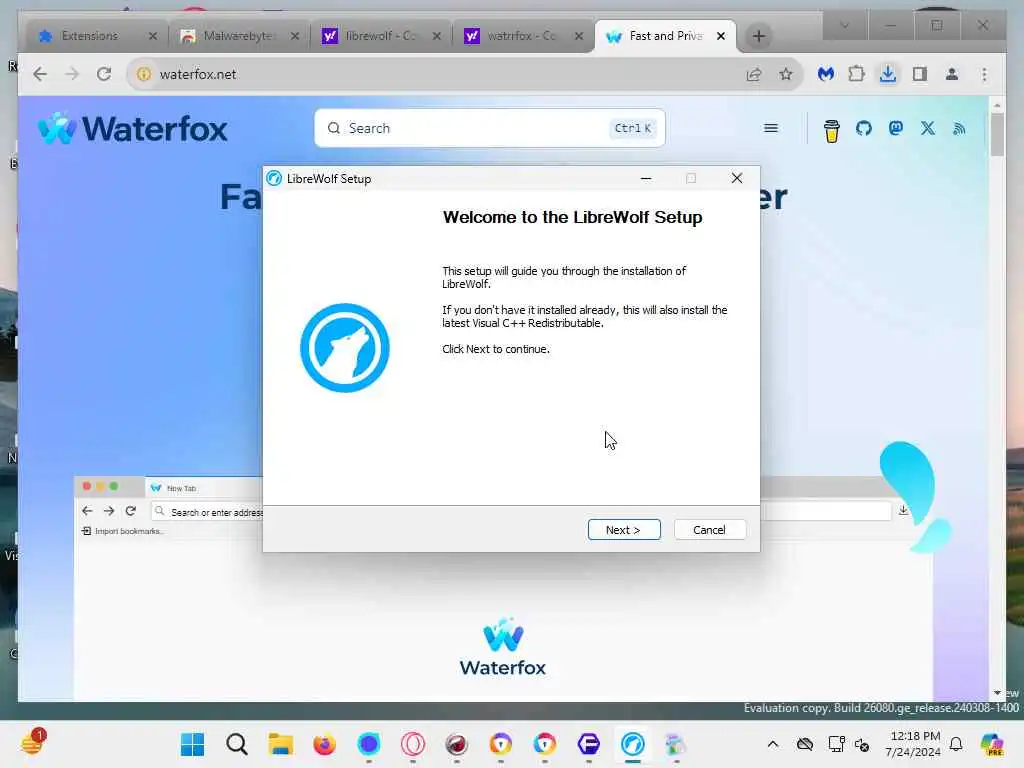Viewport: 1024px width, 768px height.
Task: Open taskbar widgets icon with badge
Action: coord(33,743)
